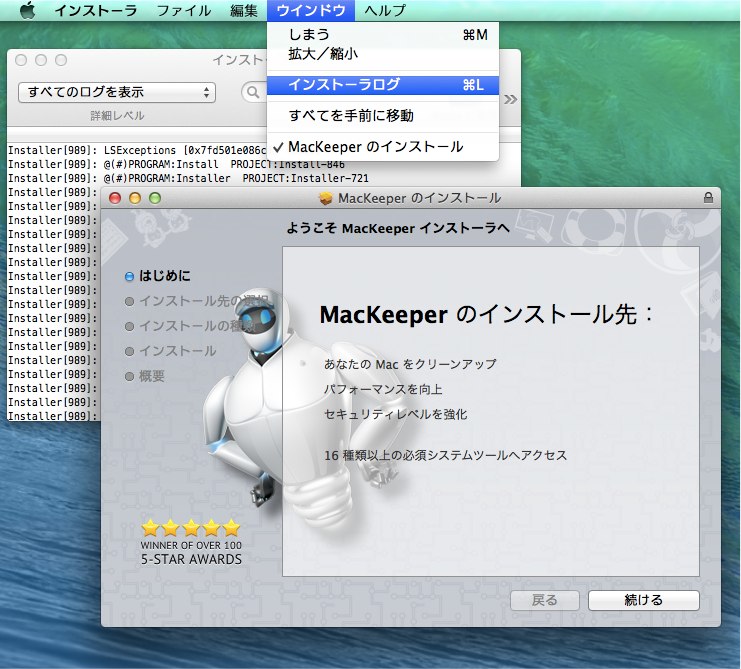
Task: Minimize the MacKeeper installer window
Action: pos(135,198)
